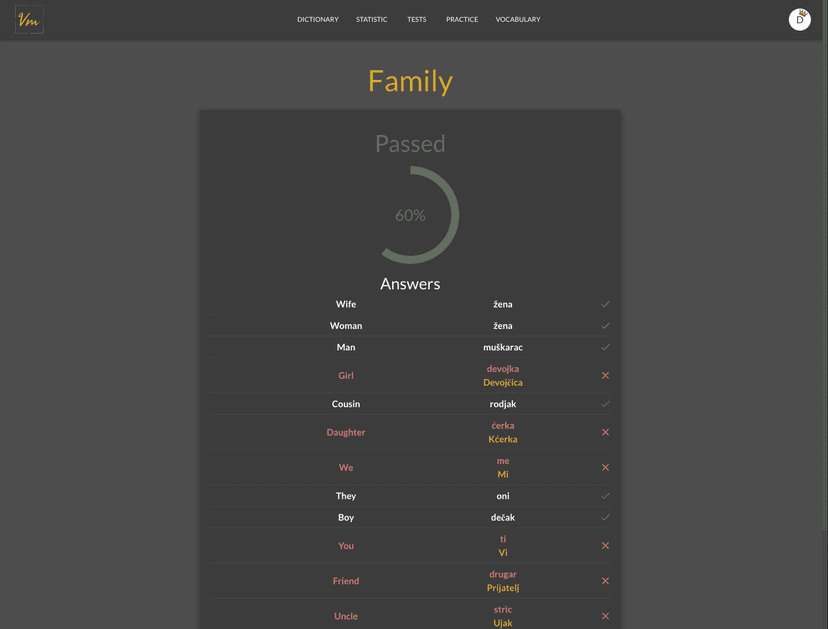Image resolution: width=828 pixels, height=629 pixels.
Task: Open the user avatar with crown
Action: (799, 20)
